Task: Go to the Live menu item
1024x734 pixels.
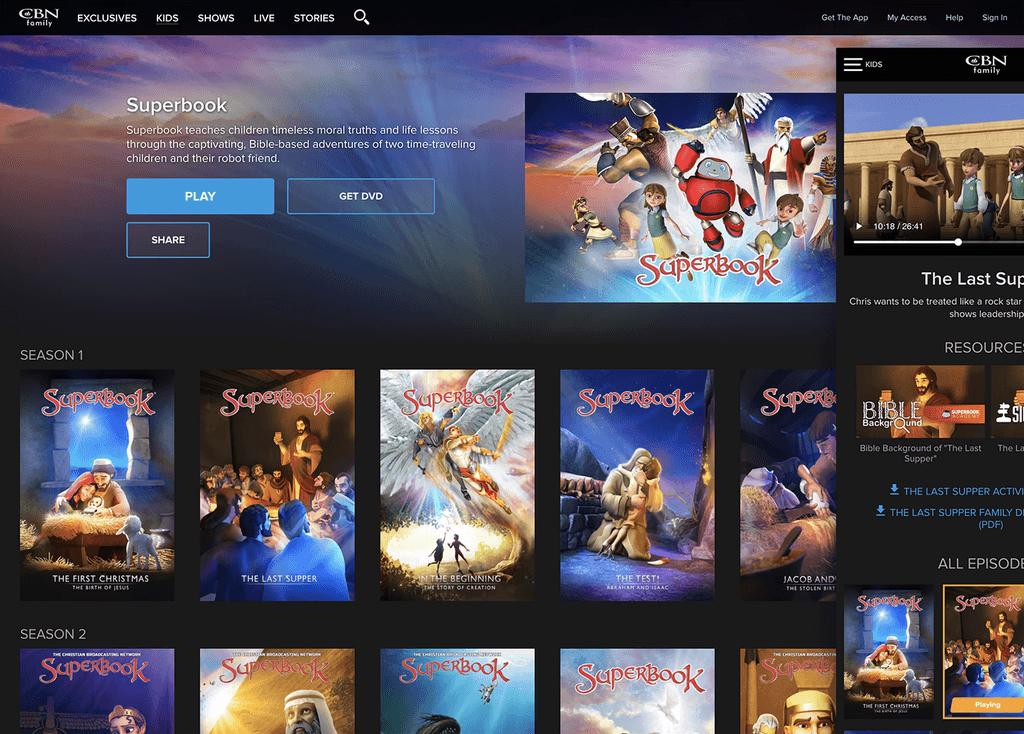Action: tap(264, 18)
